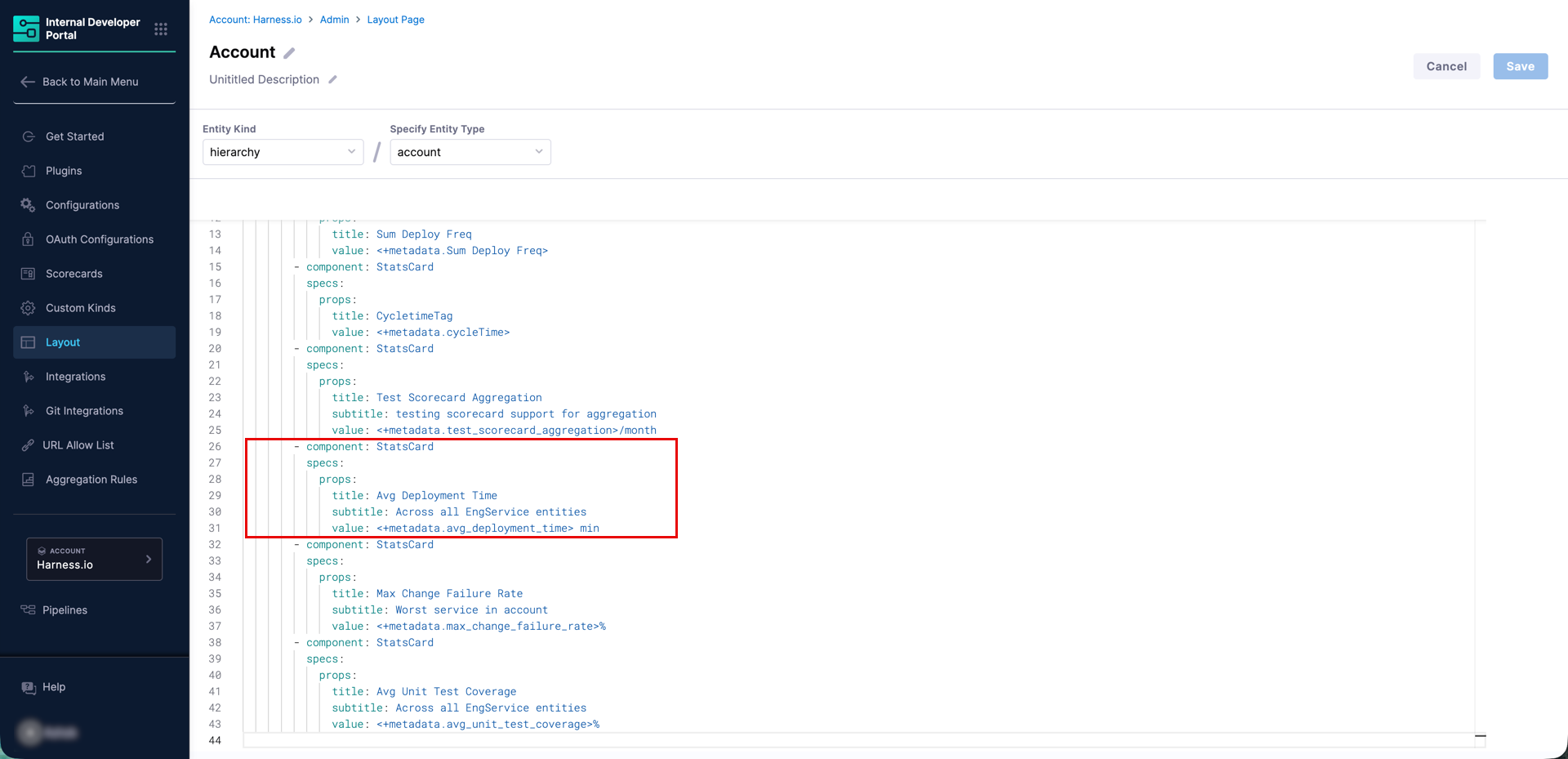Edit the Untitled Description pencil icon
This screenshot has height=759, width=1568.
pyautogui.click(x=332, y=80)
